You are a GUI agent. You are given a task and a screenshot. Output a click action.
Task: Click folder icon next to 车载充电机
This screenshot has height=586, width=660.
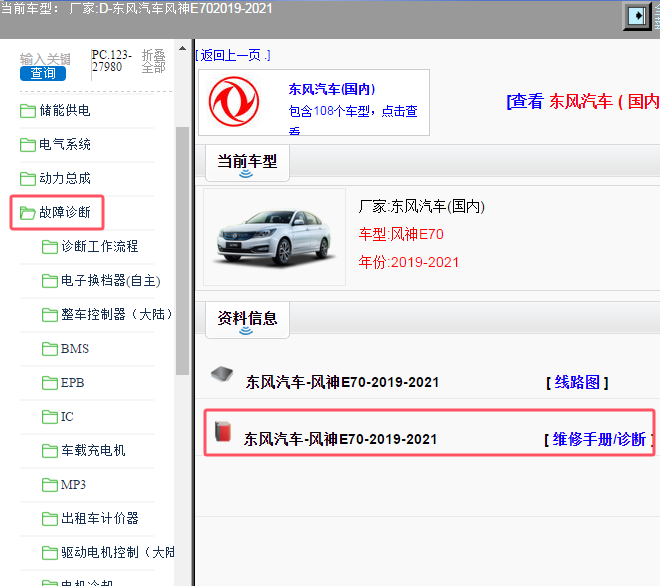click(50, 451)
